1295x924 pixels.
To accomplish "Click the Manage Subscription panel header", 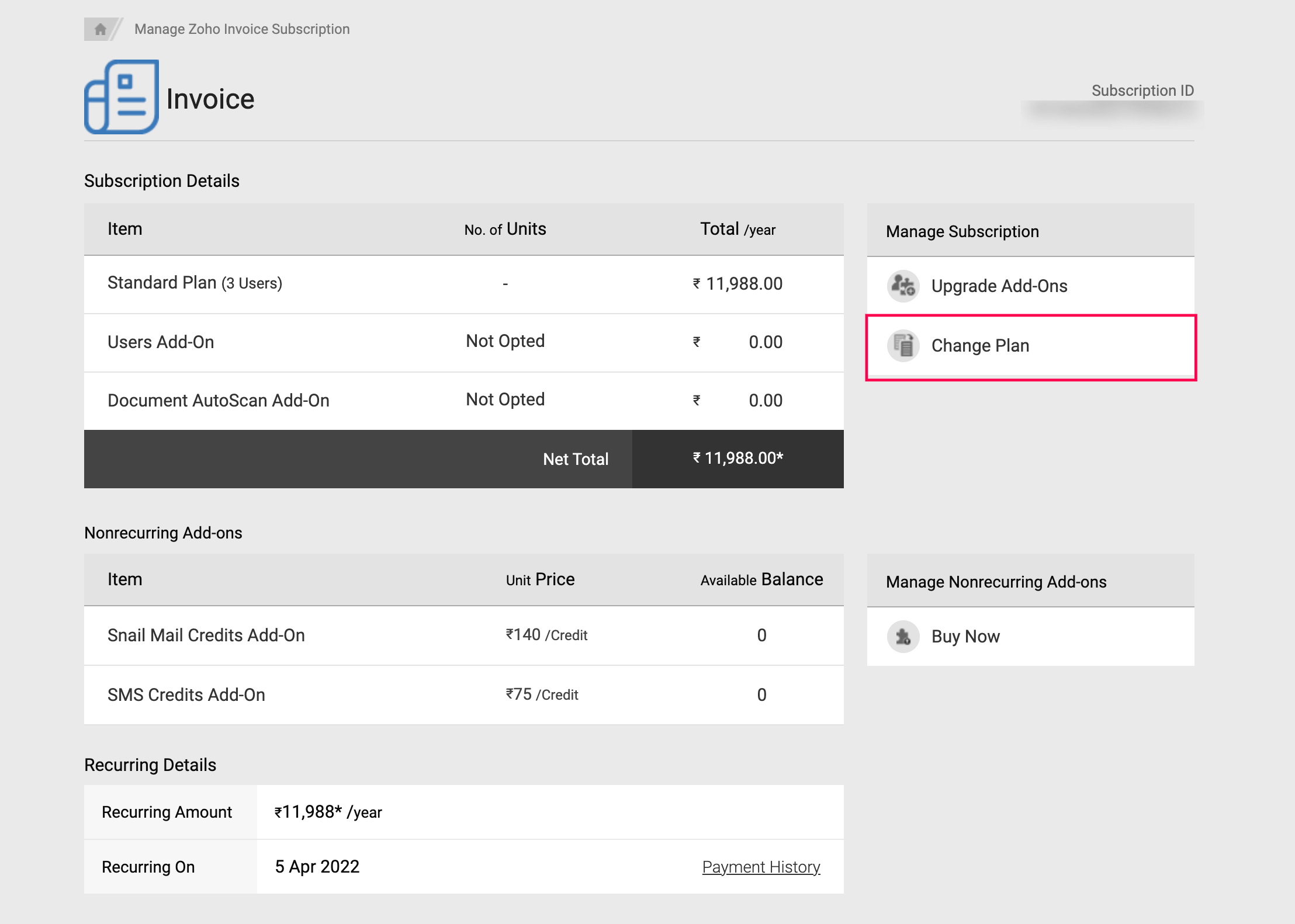I will click(962, 231).
